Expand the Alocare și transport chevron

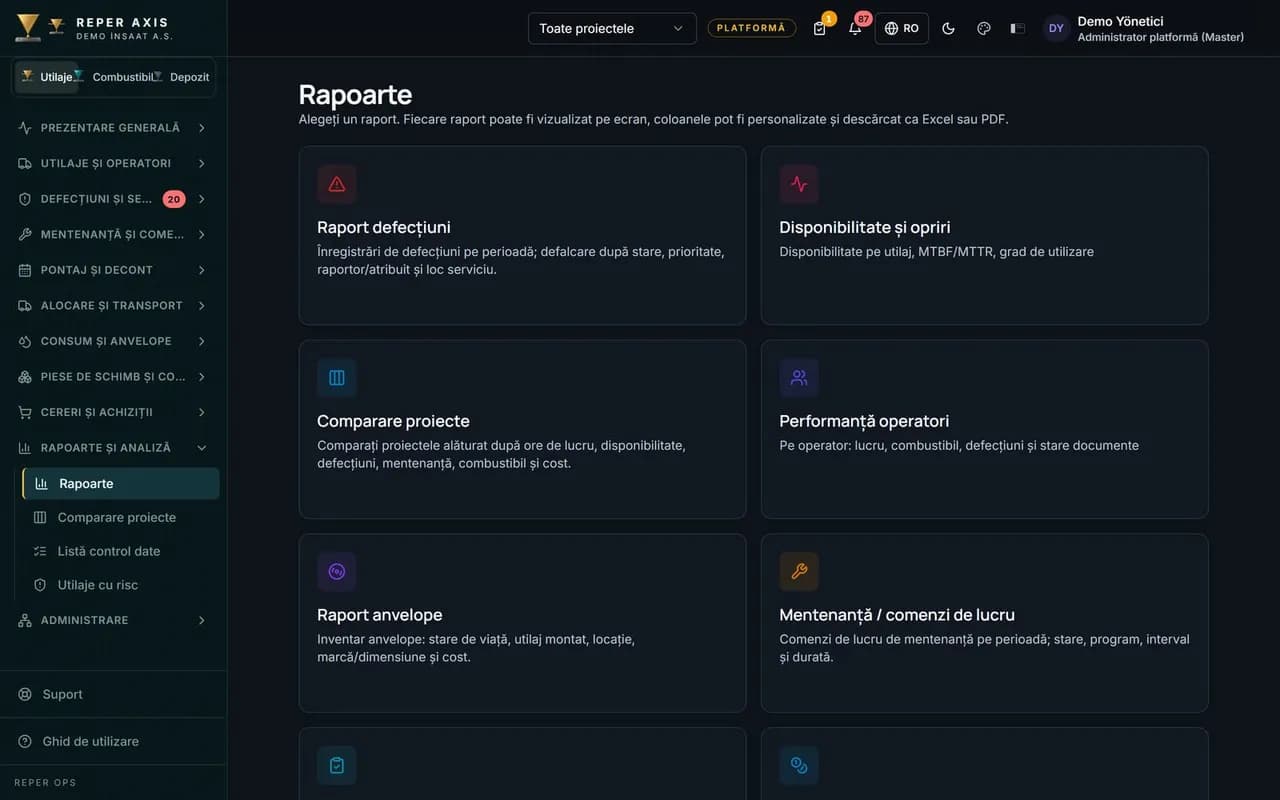pyautogui.click(x=202, y=305)
